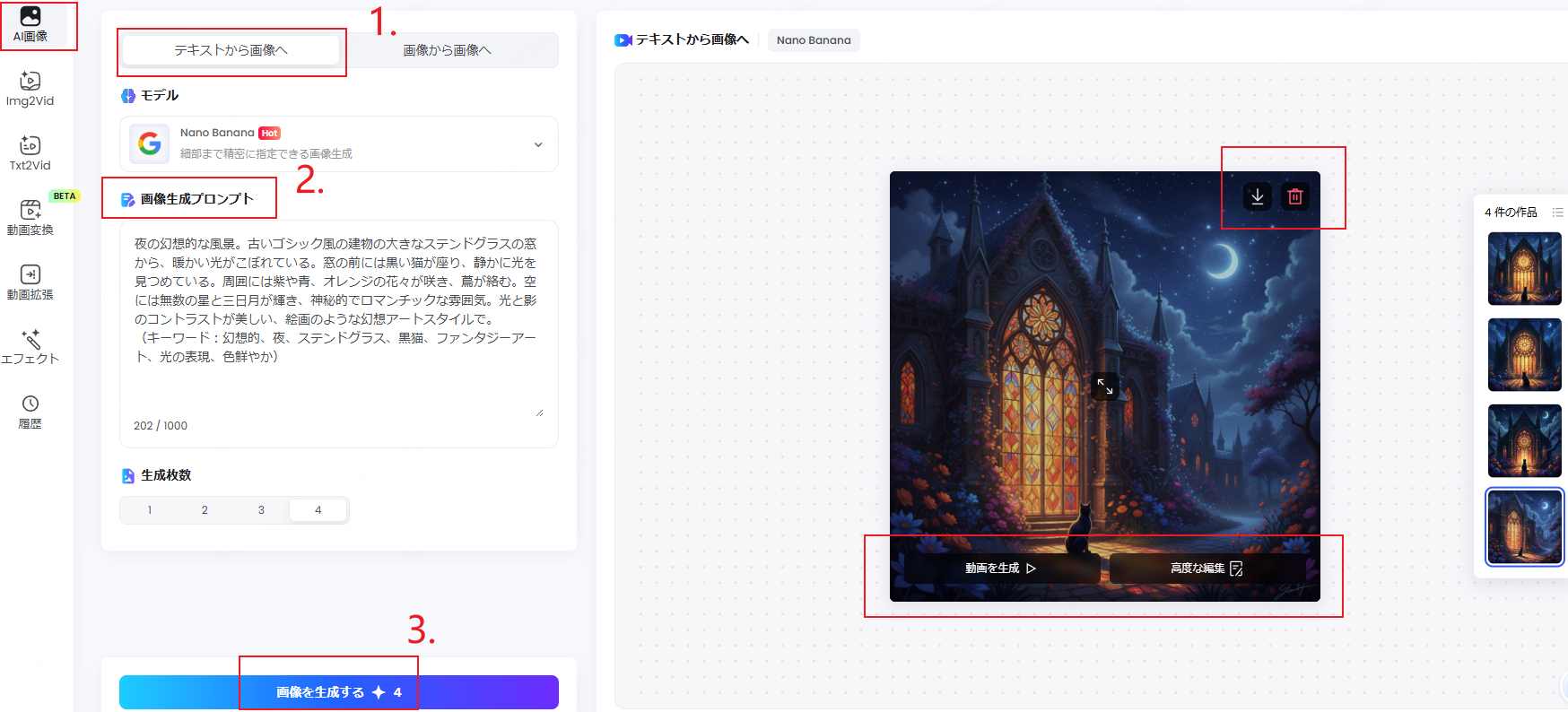The width and height of the screenshot is (1568, 712).
Task: Open the Txt2Vid sidebar tool
Action: [x=30, y=153]
